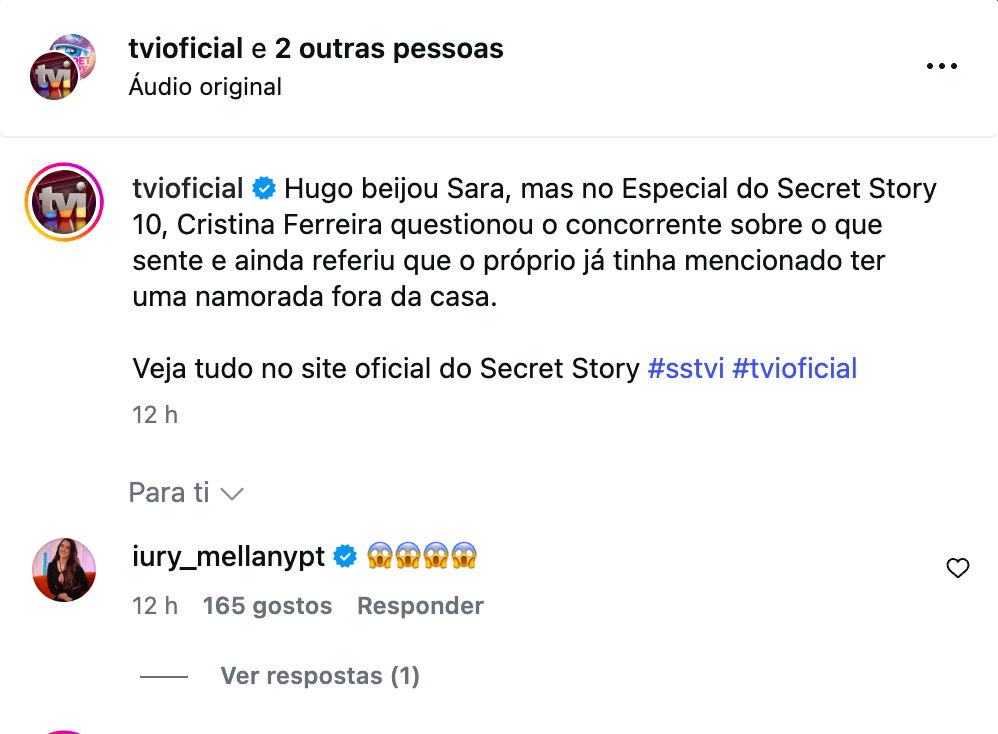Expand the 'Para ti' comment sorting dropdown
998x734 pixels.
coord(186,493)
